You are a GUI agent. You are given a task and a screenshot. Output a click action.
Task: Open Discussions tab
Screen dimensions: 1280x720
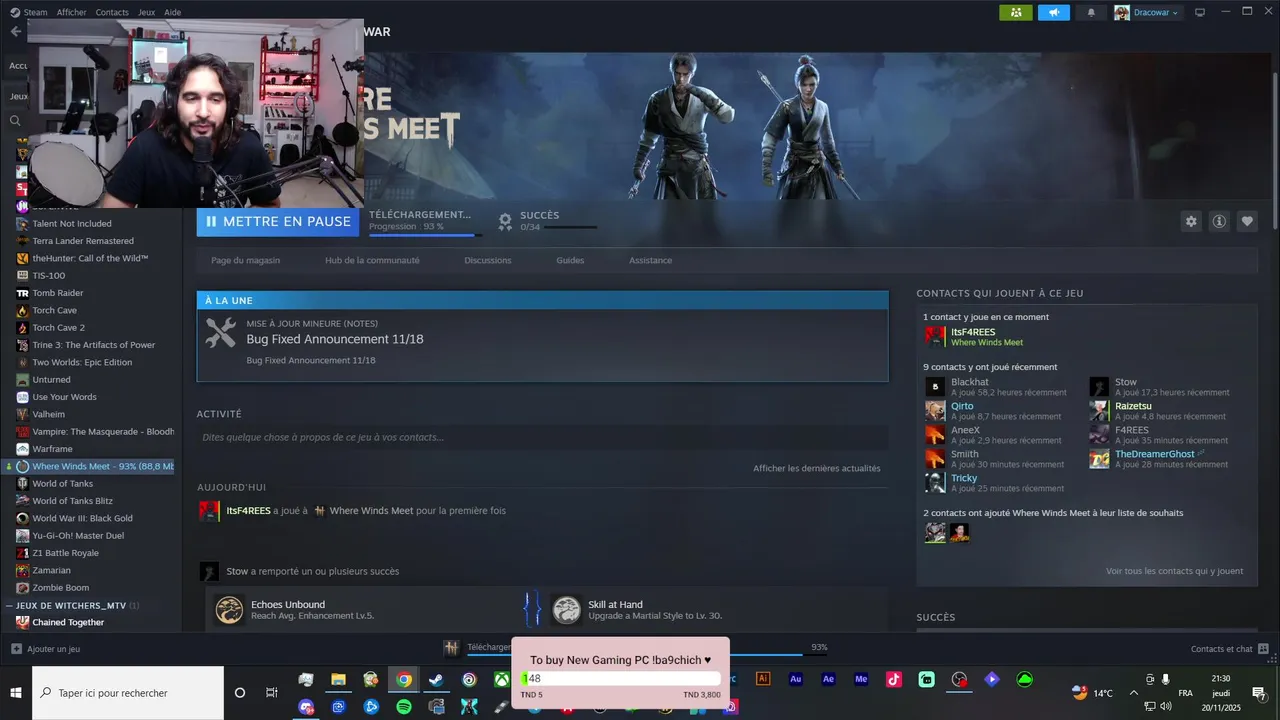tap(488, 260)
